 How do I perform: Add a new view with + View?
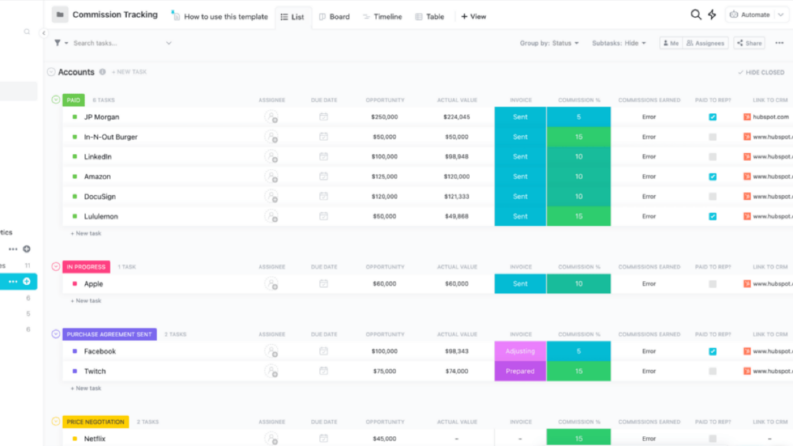tap(473, 16)
